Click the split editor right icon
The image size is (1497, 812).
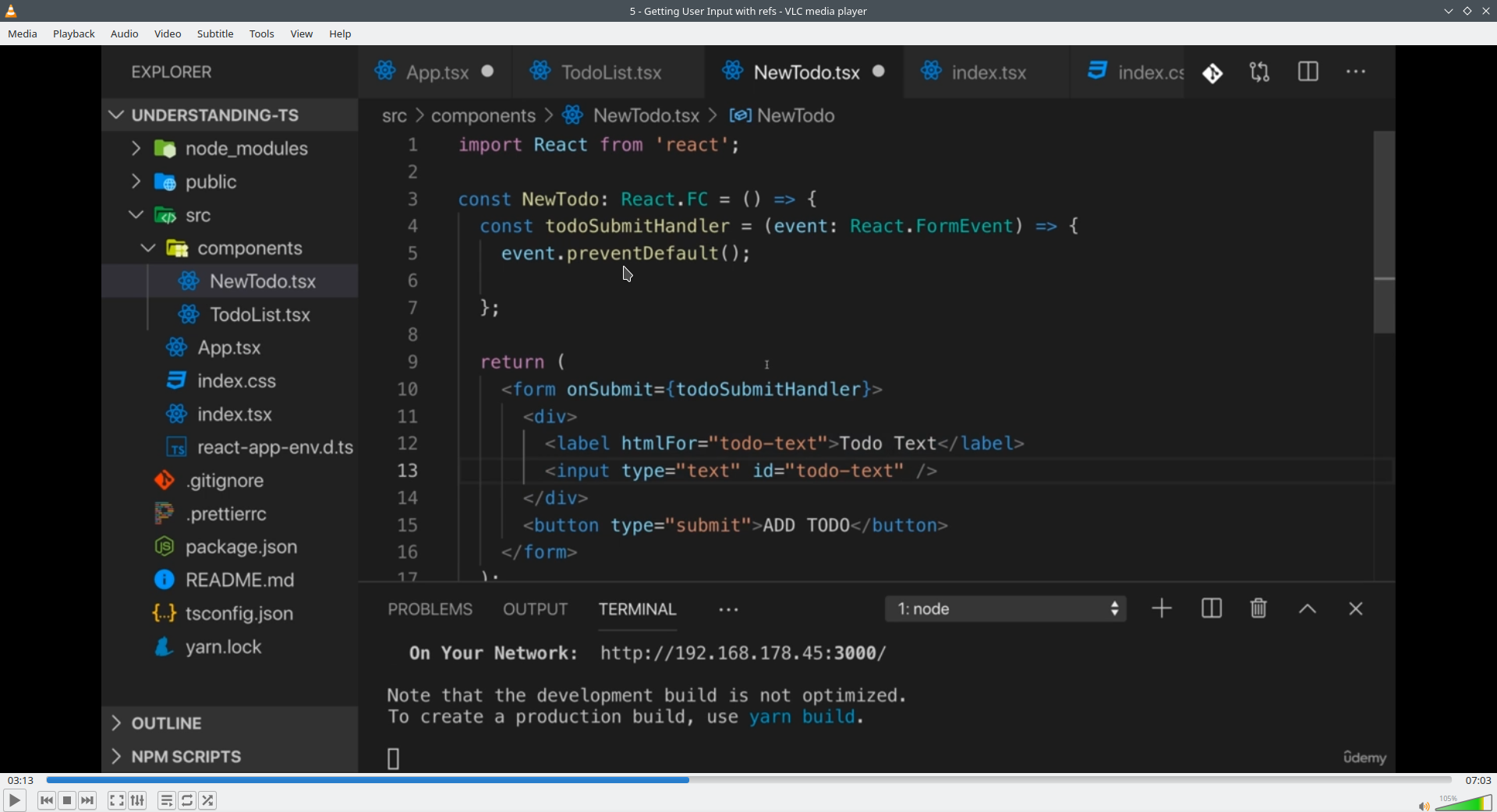click(1308, 72)
